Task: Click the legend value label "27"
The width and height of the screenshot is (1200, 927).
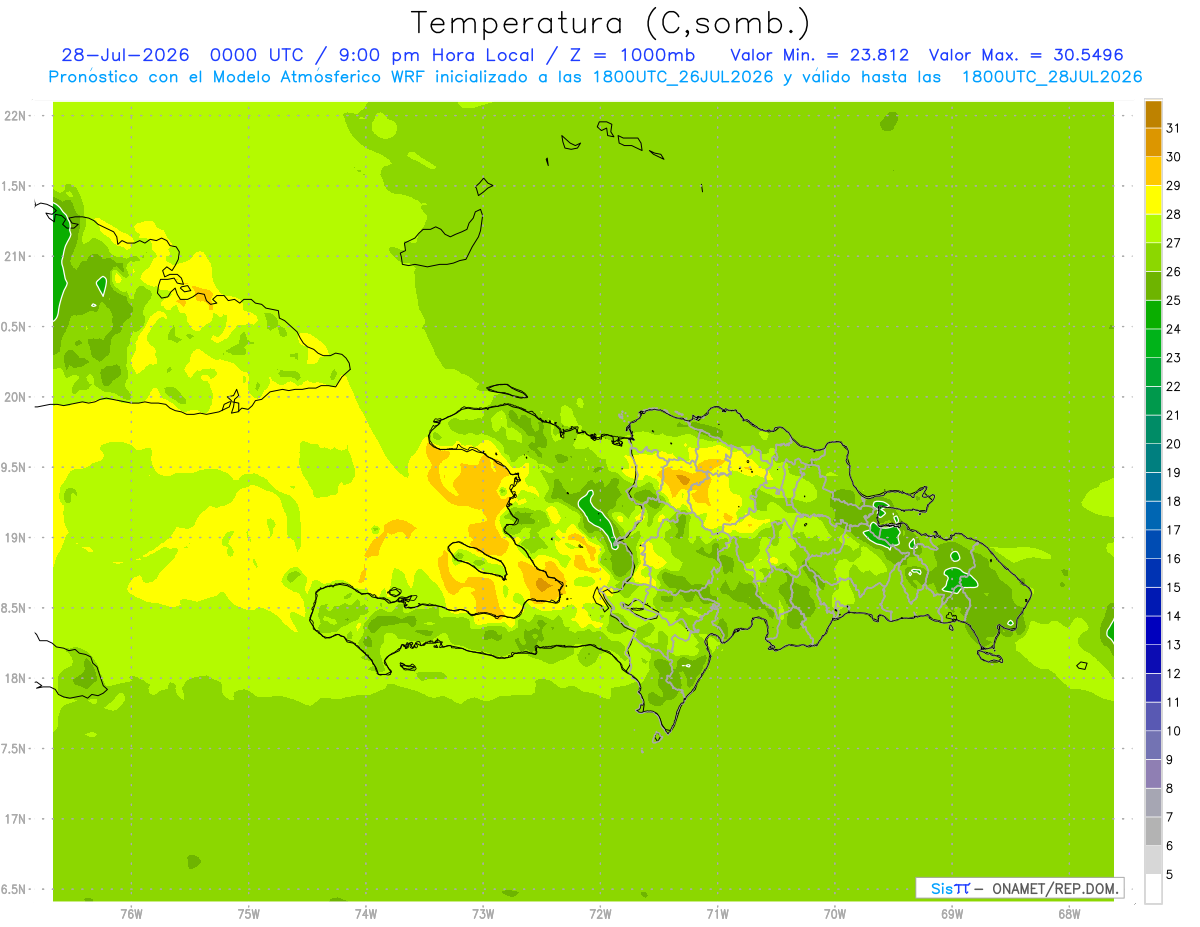Action: coord(1173,243)
